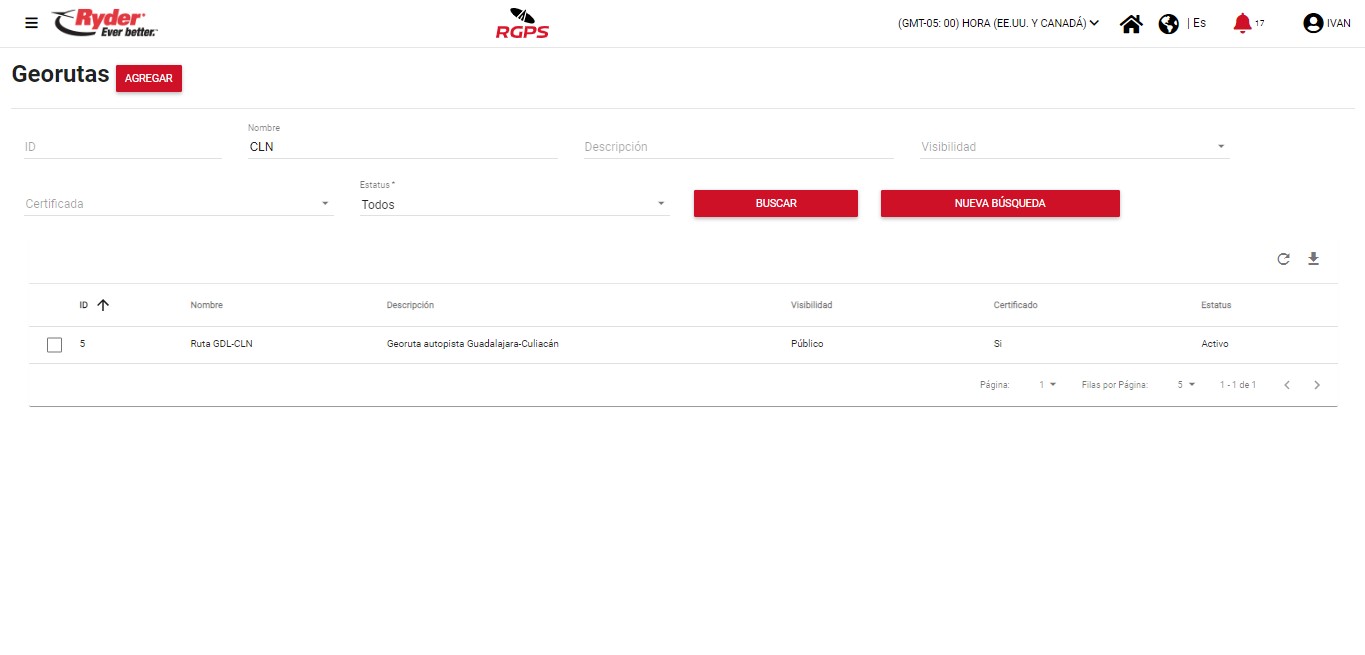Go to next results page

click(x=1317, y=385)
